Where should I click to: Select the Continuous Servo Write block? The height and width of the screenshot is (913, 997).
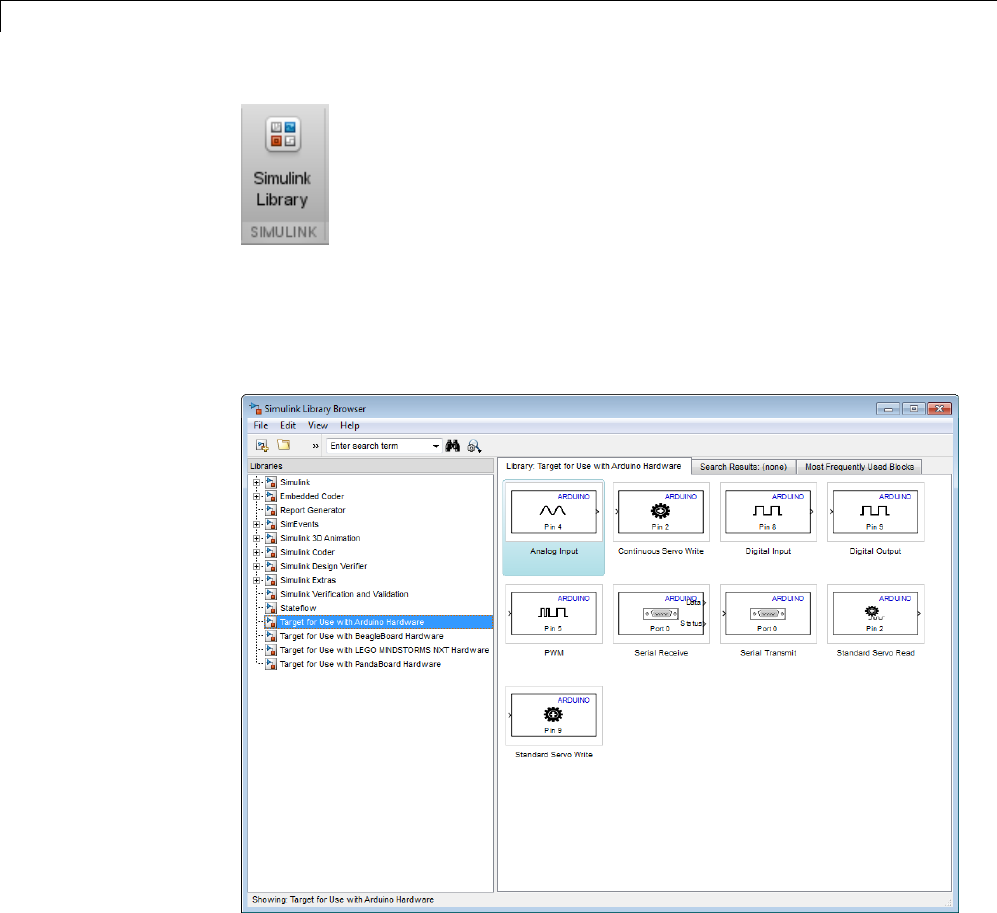click(x=661, y=519)
